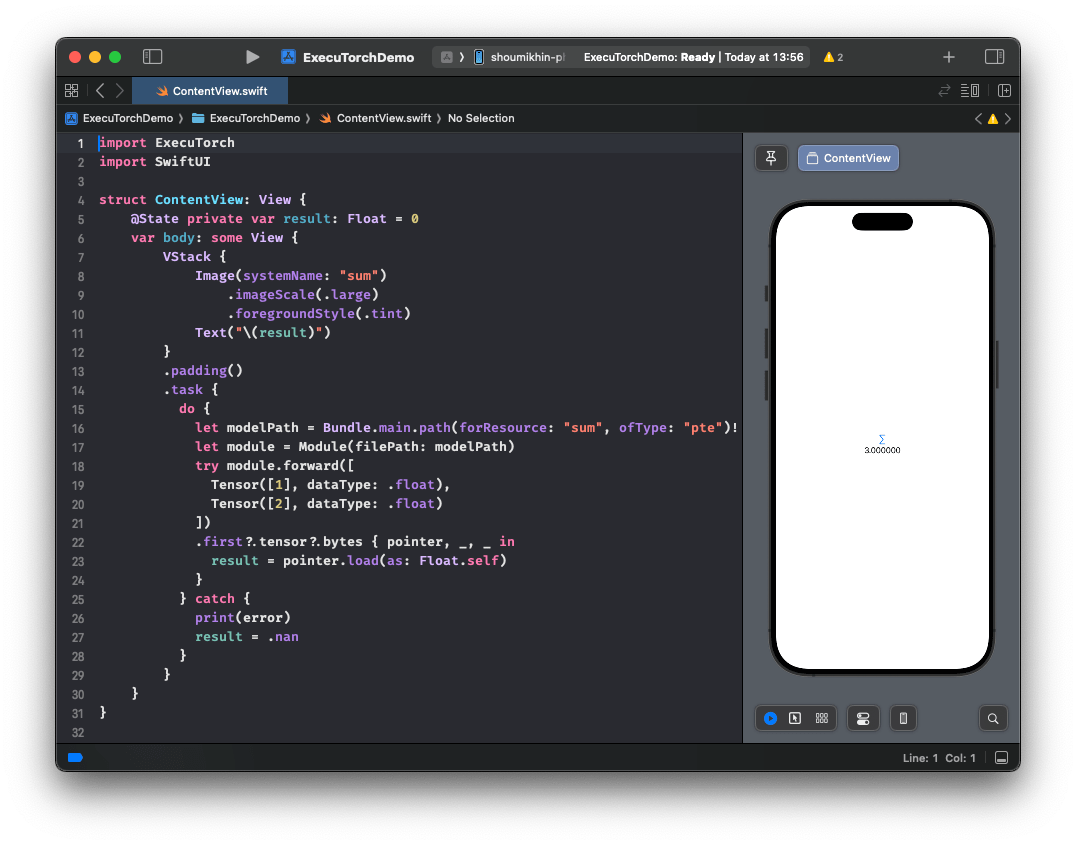
Task: Navigate back with the left chevron
Action: (99, 90)
